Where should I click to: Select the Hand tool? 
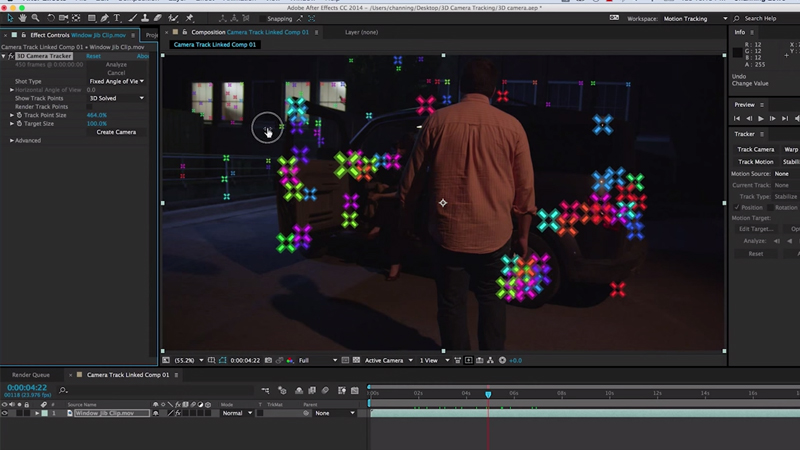tap(22, 18)
